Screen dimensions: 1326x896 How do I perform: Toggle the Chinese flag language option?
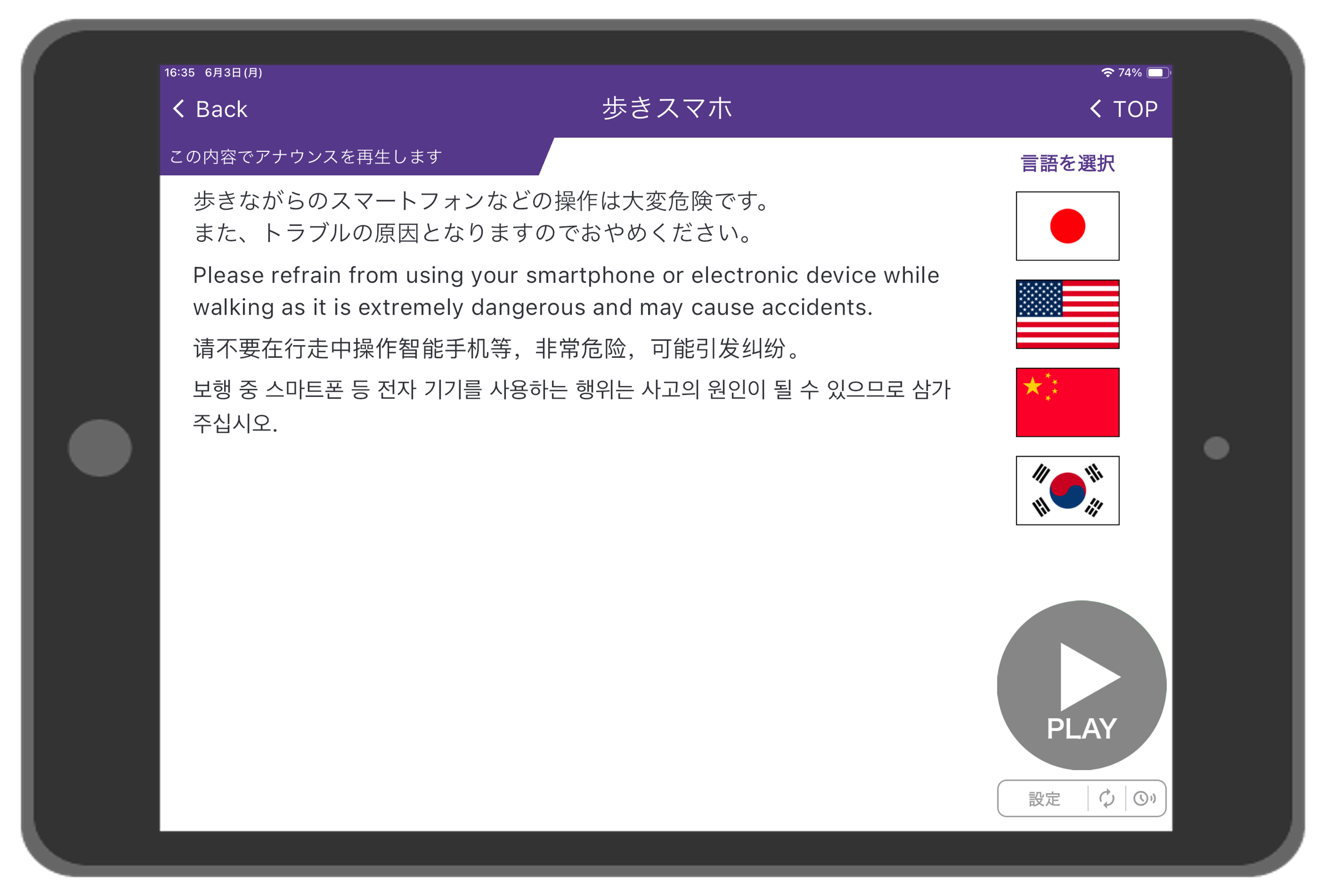click(x=1067, y=402)
